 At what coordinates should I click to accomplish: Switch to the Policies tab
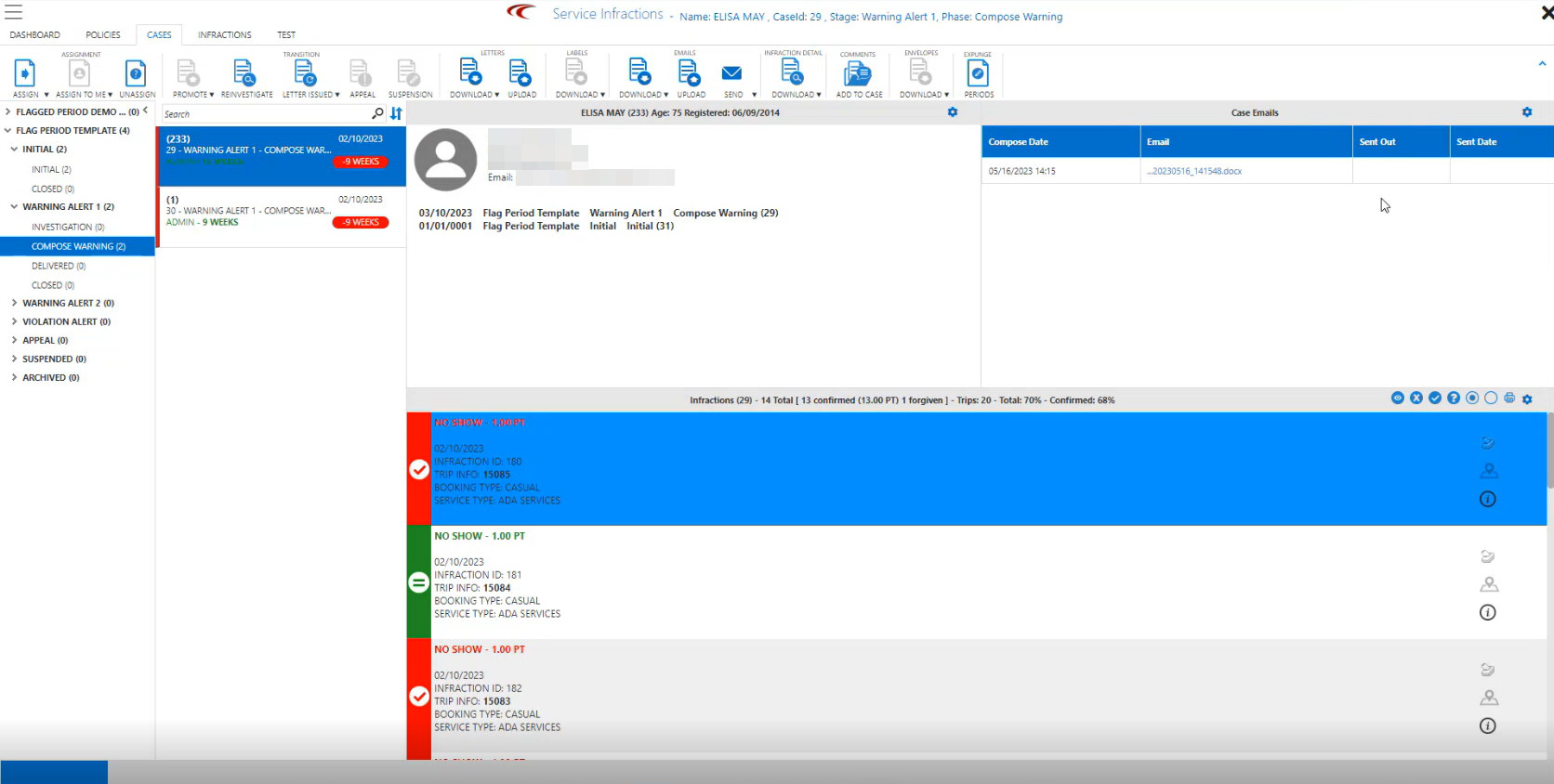[x=103, y=34]
